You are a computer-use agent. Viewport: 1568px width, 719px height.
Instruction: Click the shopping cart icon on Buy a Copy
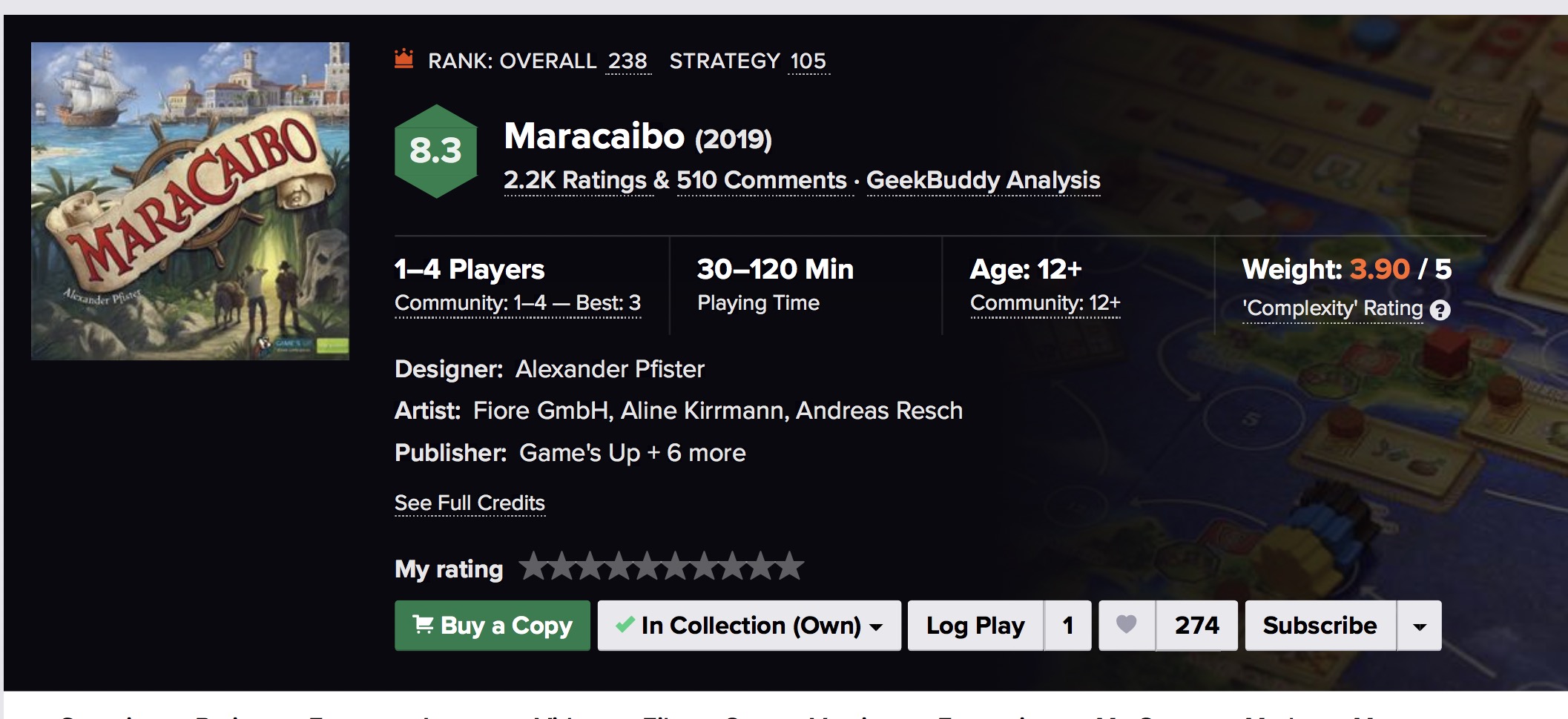click(x=424, y=625)
